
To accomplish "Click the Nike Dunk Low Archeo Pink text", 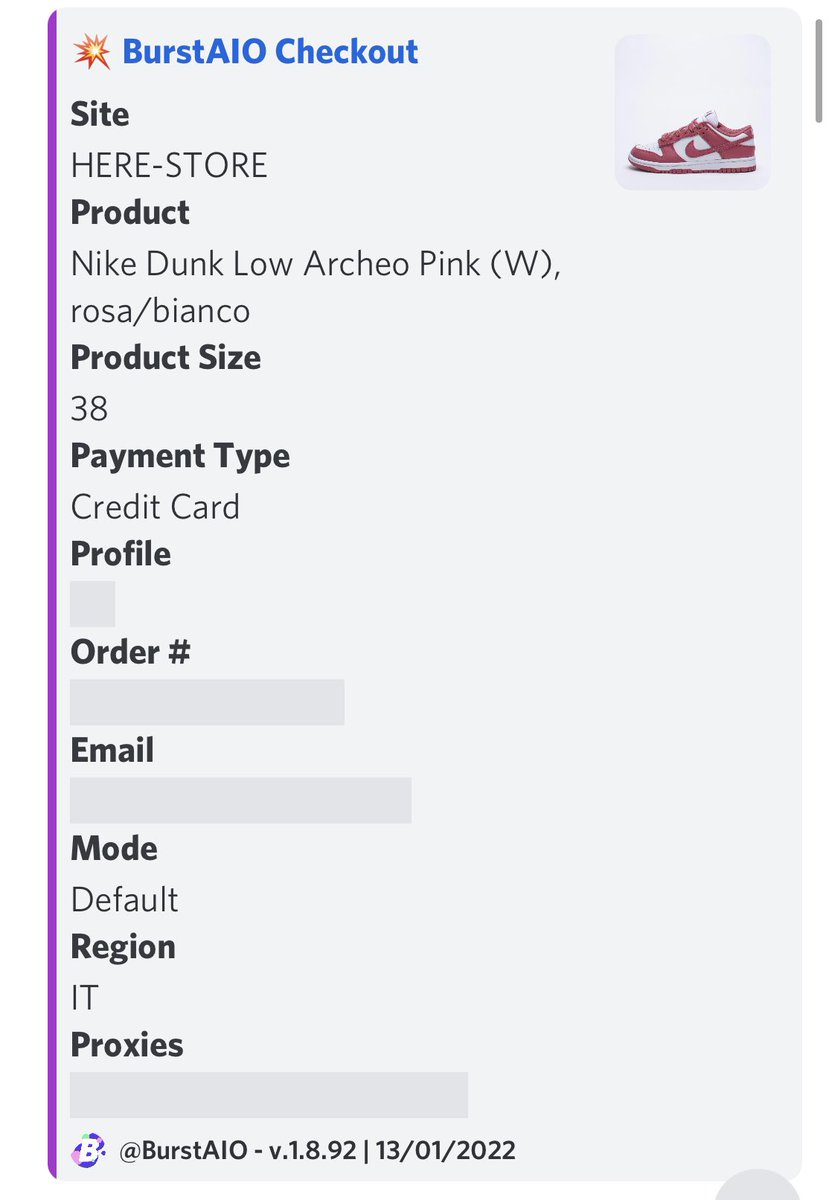I will pos(315,264).
